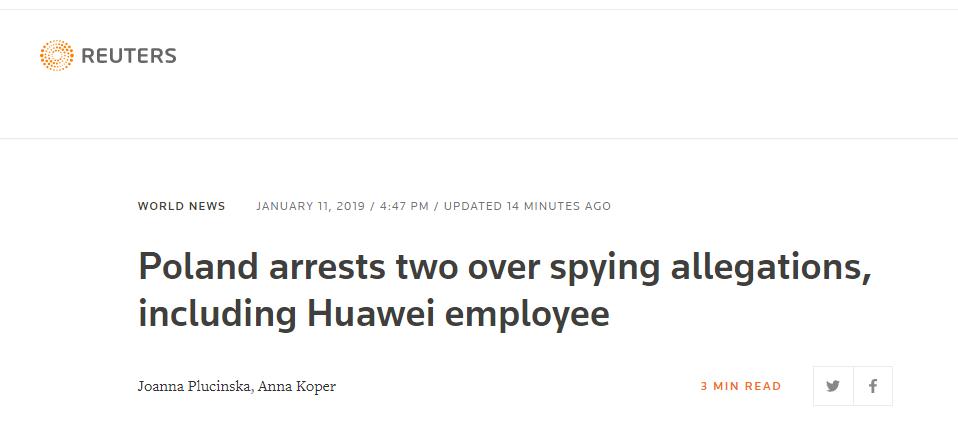Click the word Huawei in the headline
This screenshot has height=421, width=958.
[x=370, y=314]
